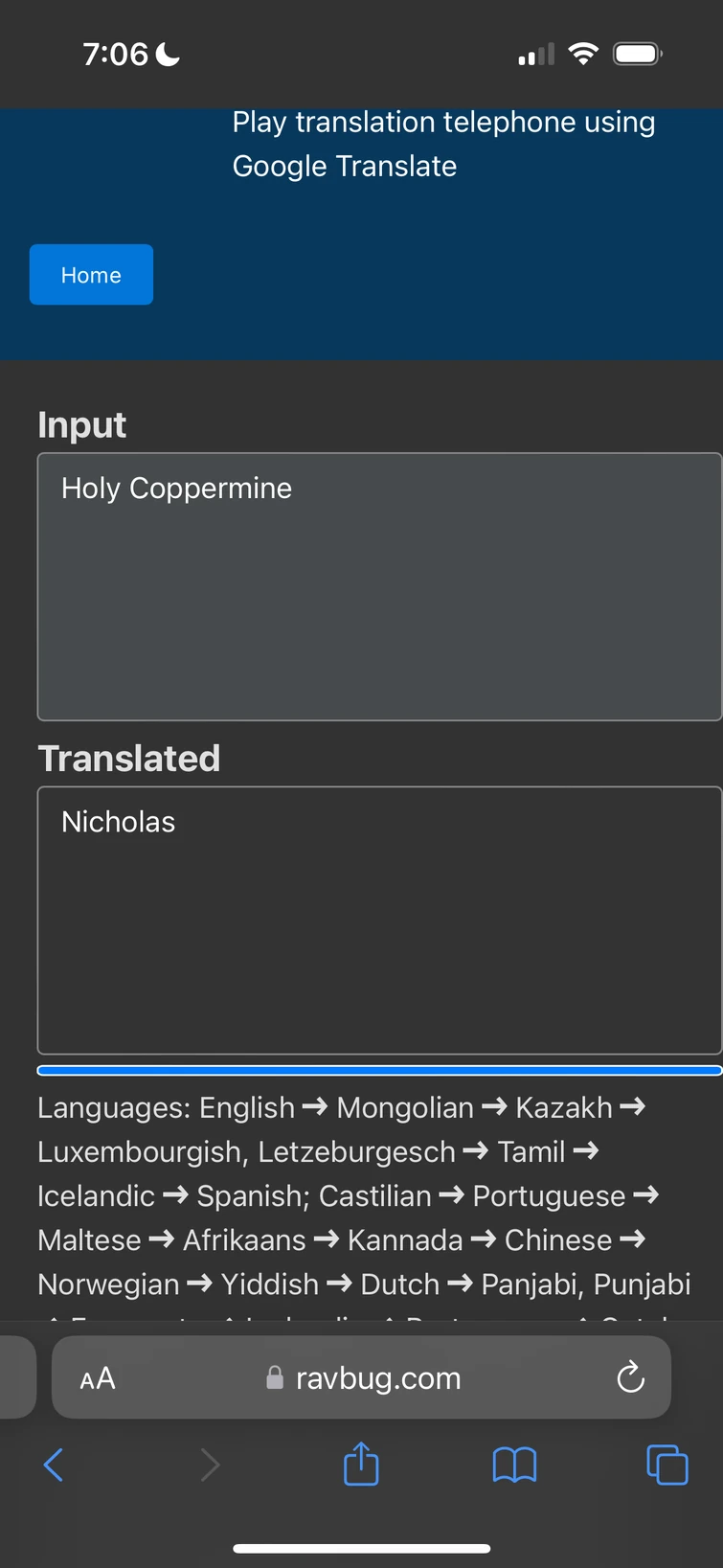Image resolution: width=723 pixels, height=1568 pixels.
Task: Open the Bookmarks icon
Action: (x=514, y=1465)
